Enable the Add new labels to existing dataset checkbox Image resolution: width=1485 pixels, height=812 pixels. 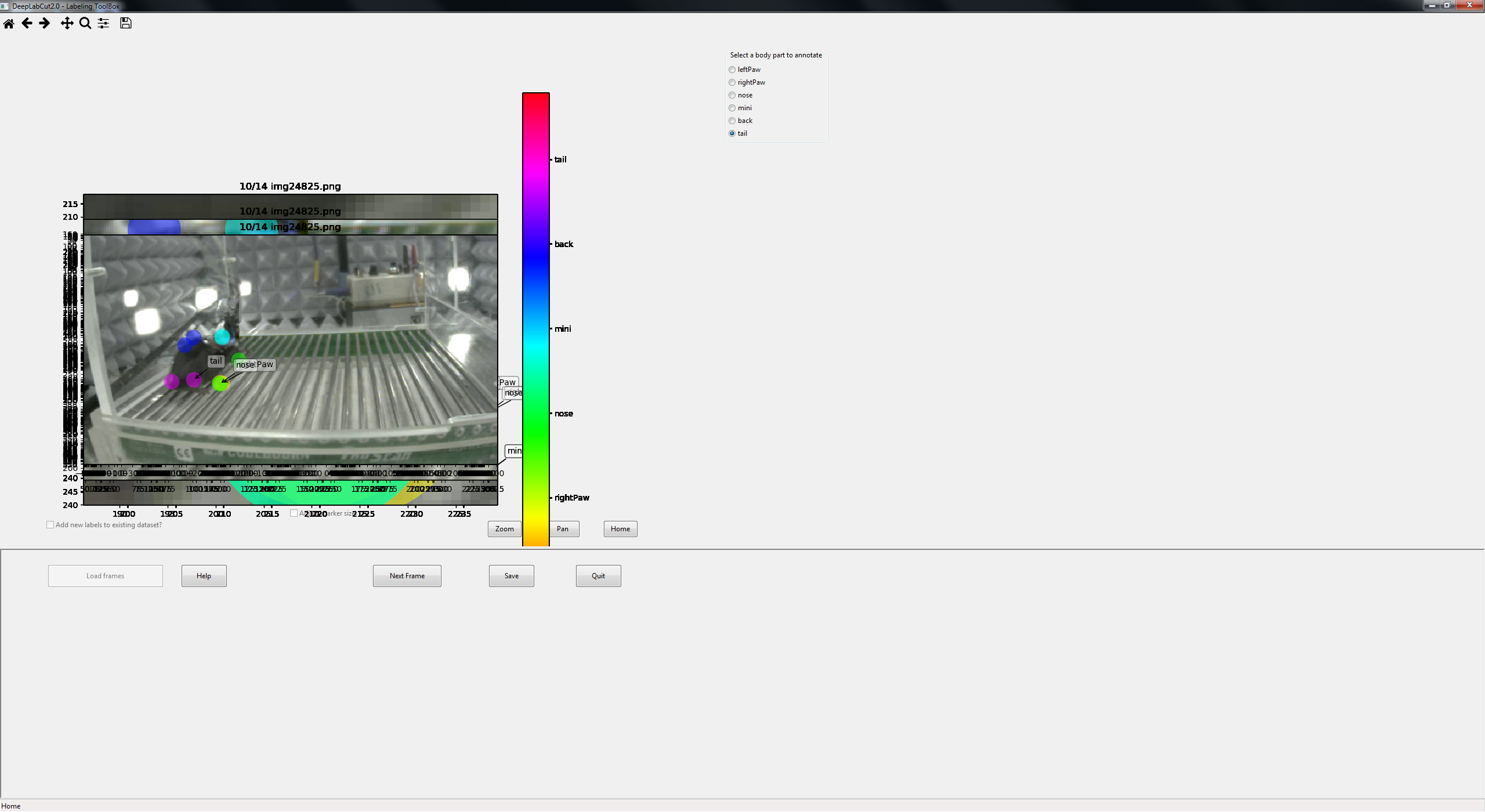click(50, 524)
